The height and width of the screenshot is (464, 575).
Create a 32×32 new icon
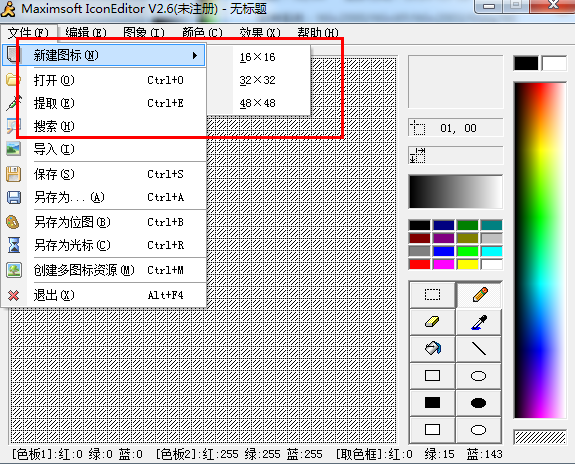[257, 80]
